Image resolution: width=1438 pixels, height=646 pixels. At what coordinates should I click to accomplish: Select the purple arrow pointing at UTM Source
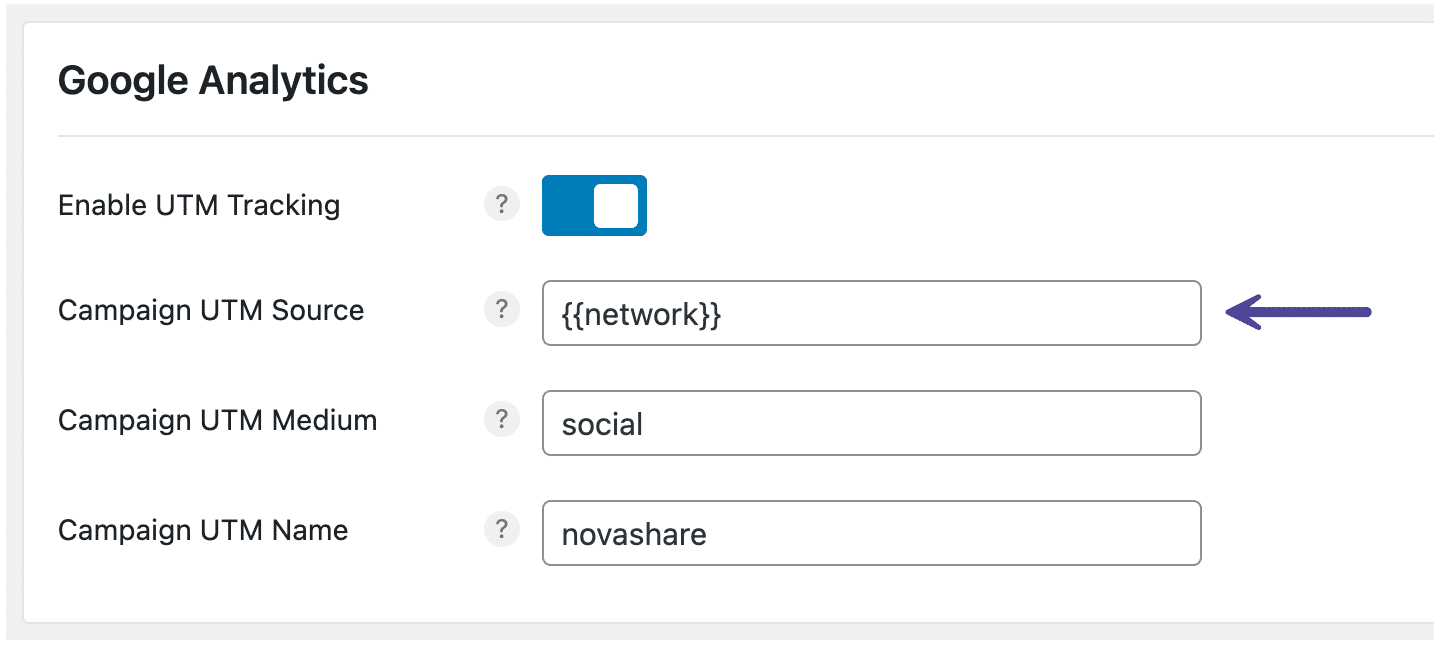pyautogui.click(x=1300, y=312)
